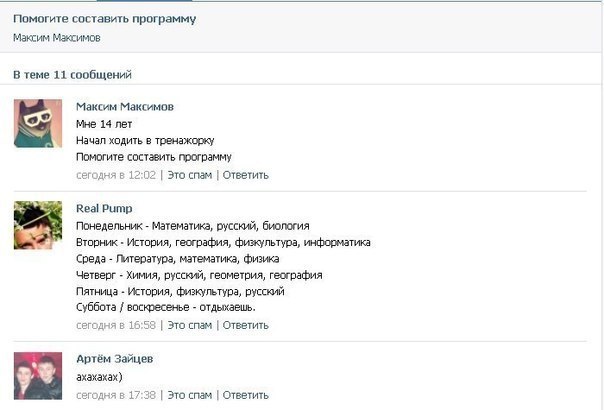This screenshot has width=604, height=410.
Task: Mark Артём Зайцев's comment as spam
Action: [x=190, y=395]
